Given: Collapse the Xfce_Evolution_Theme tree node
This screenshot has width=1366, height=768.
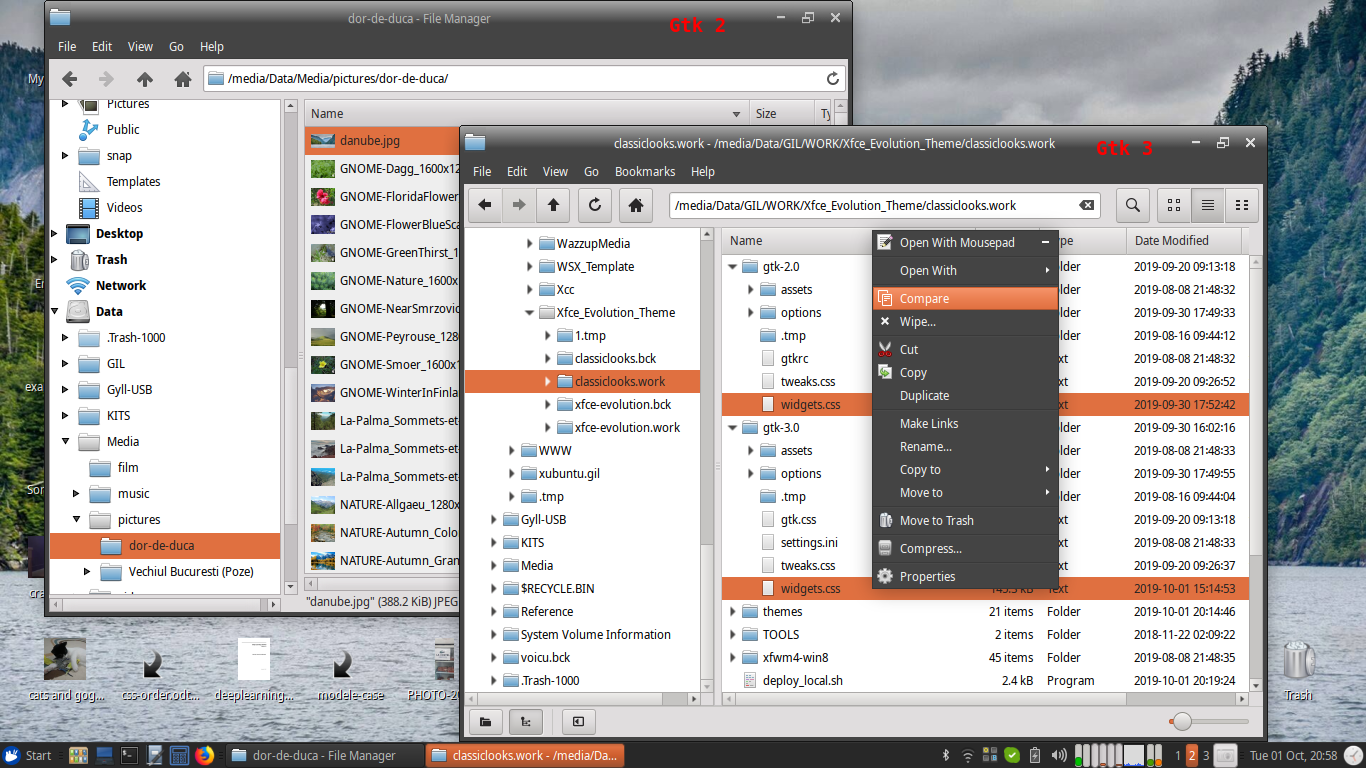Looking at the screenshot, I should pos(529,313).
